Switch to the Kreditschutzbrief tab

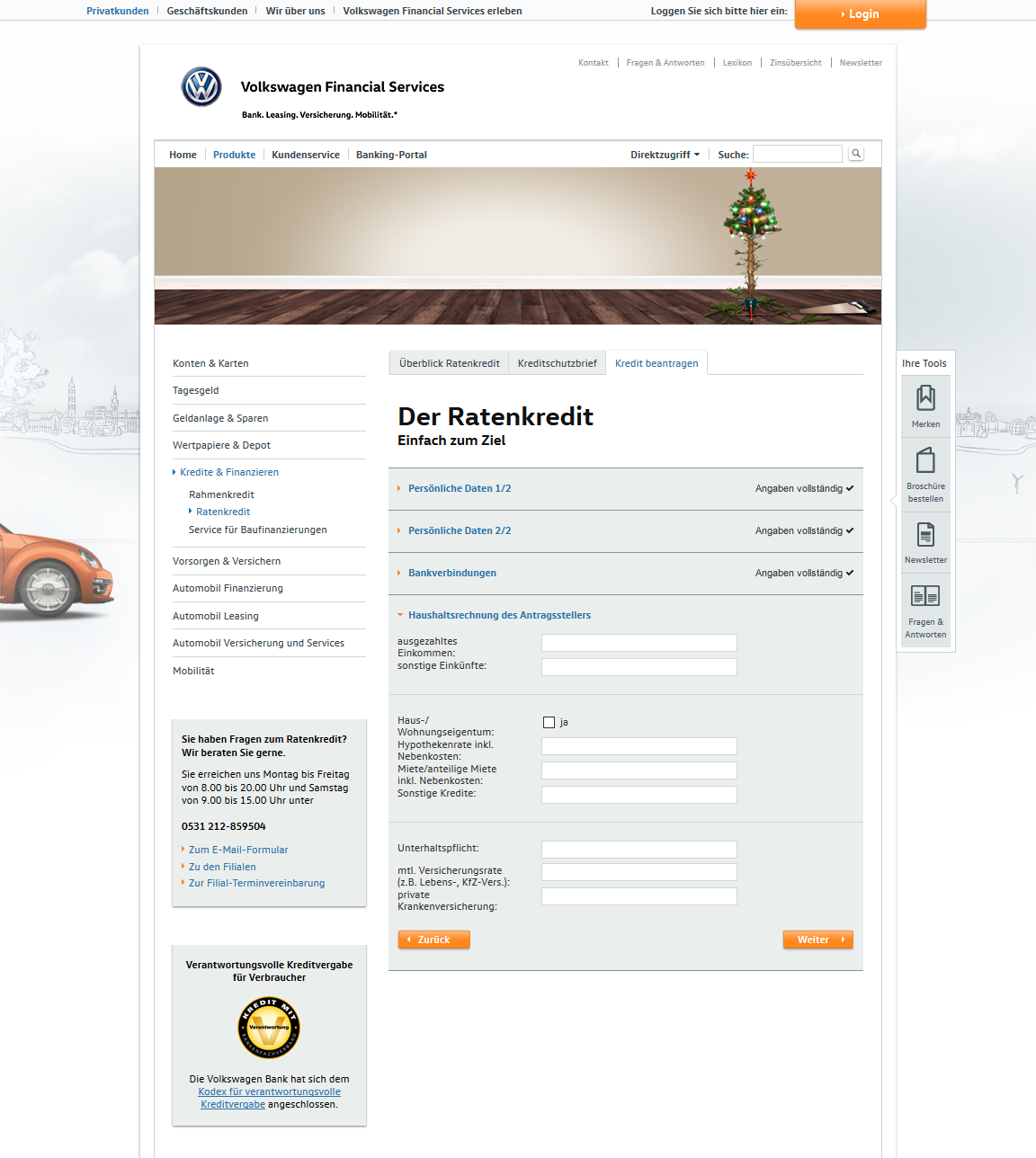(x=557, y=363)
